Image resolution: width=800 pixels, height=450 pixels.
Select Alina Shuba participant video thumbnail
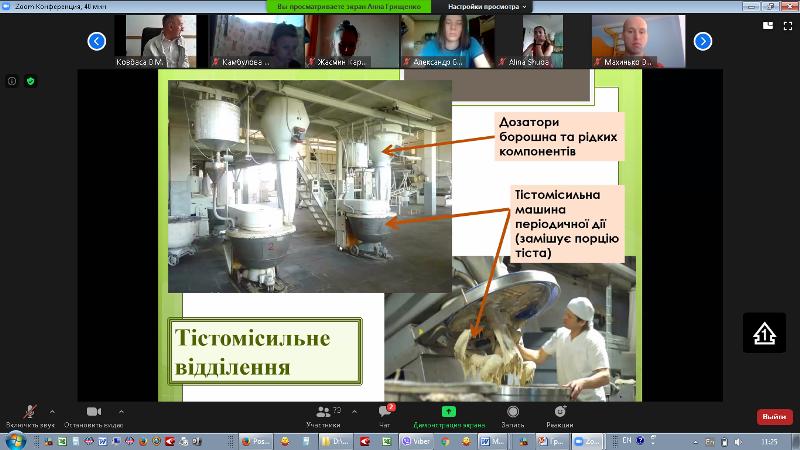pyautogui.click(x=542, y=41)
